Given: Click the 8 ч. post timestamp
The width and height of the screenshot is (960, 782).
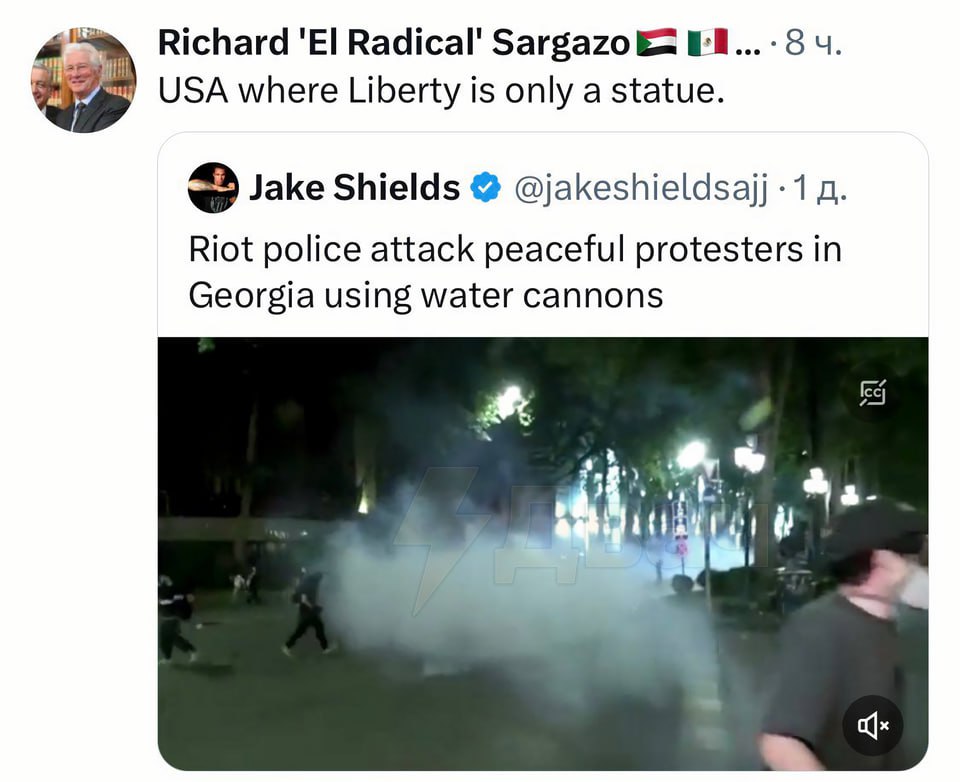Looking at the screenshot, I should tap(814, 43).
